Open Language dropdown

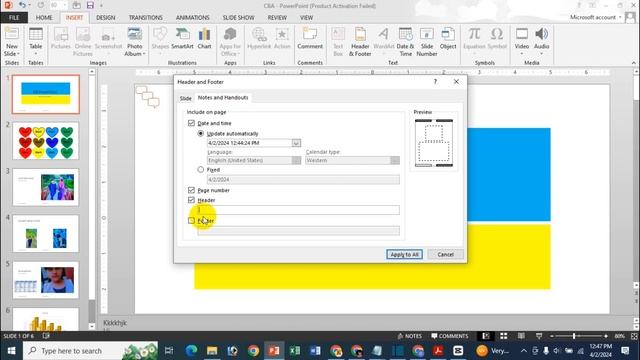click(x=296, y=160)
